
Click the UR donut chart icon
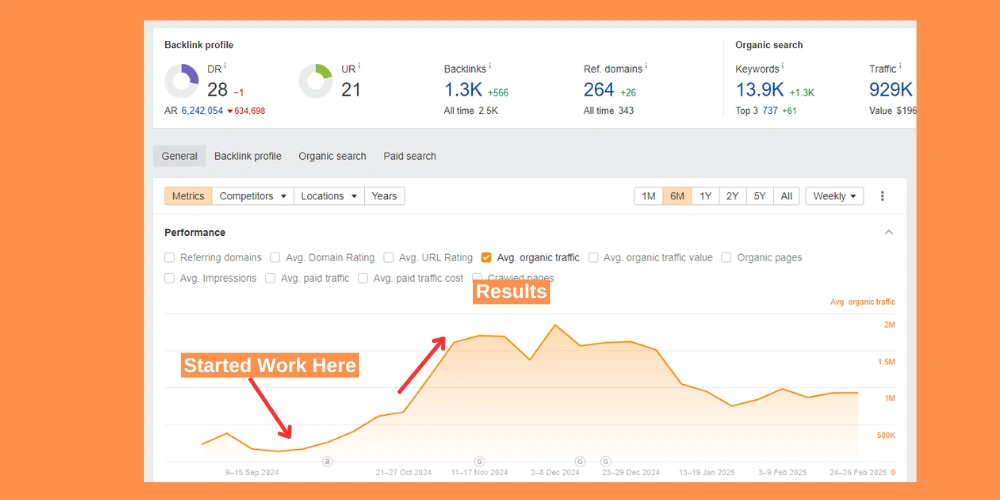pyautogui.click(x=316, y=81)
